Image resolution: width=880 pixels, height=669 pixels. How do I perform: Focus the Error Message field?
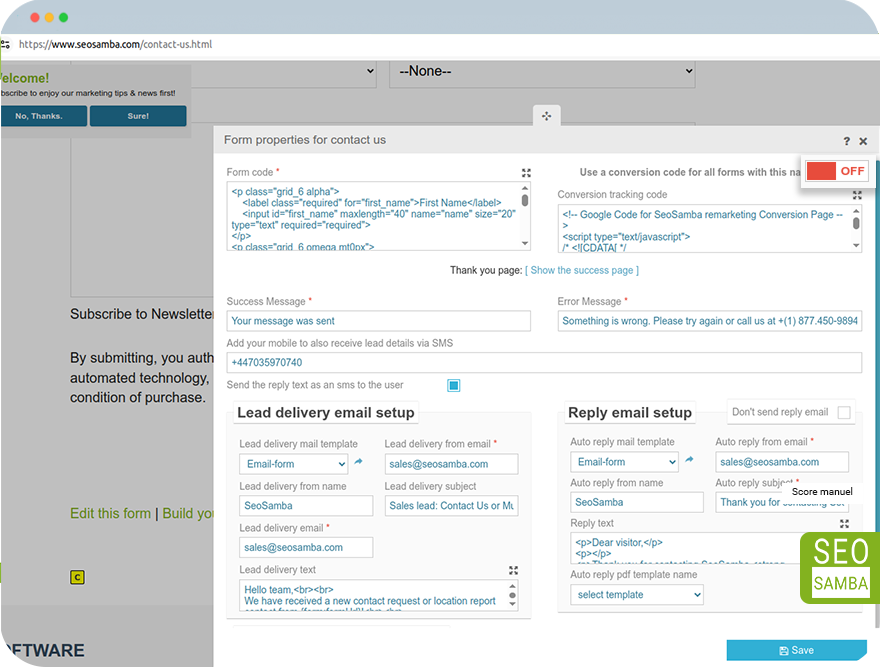(x=709, y=321)
